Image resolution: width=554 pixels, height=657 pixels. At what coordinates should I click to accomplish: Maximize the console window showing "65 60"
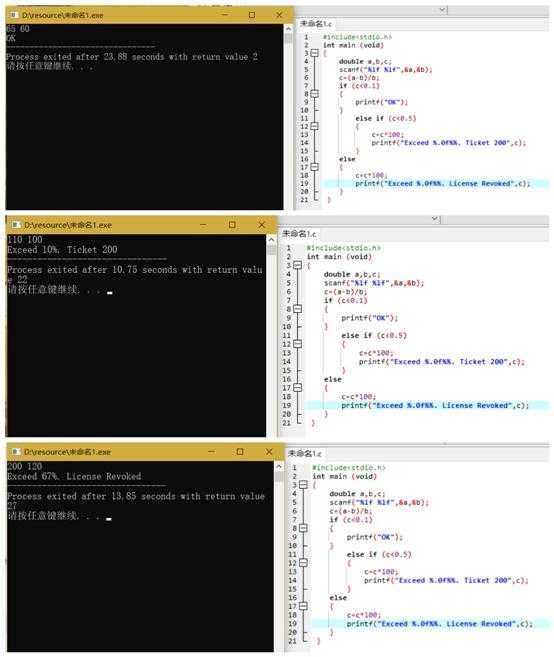(x=252, y=15)
